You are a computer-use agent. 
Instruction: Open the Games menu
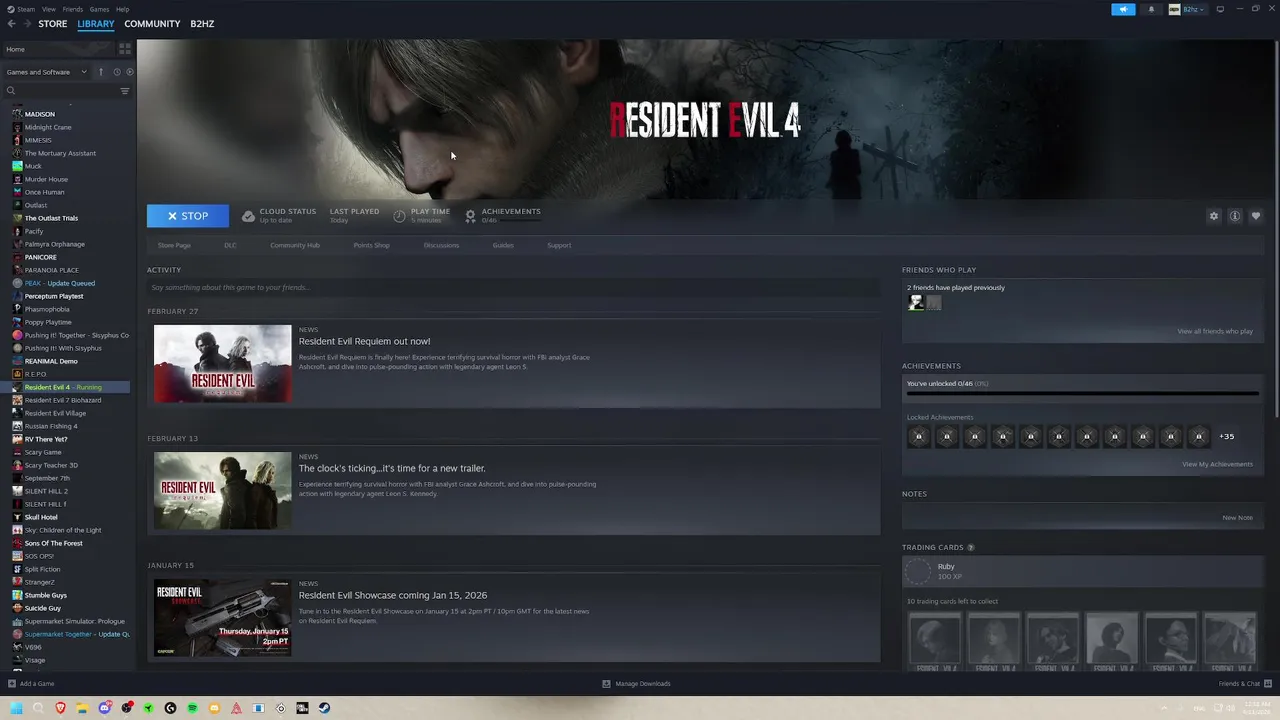pyautogui.click(x=99, y=9)
